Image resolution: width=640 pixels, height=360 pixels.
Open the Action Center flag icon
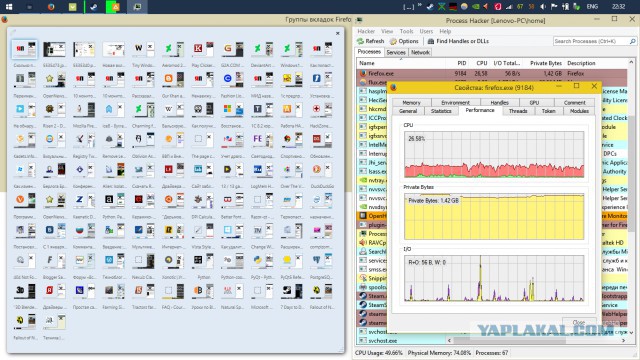[x=554, y=7]
